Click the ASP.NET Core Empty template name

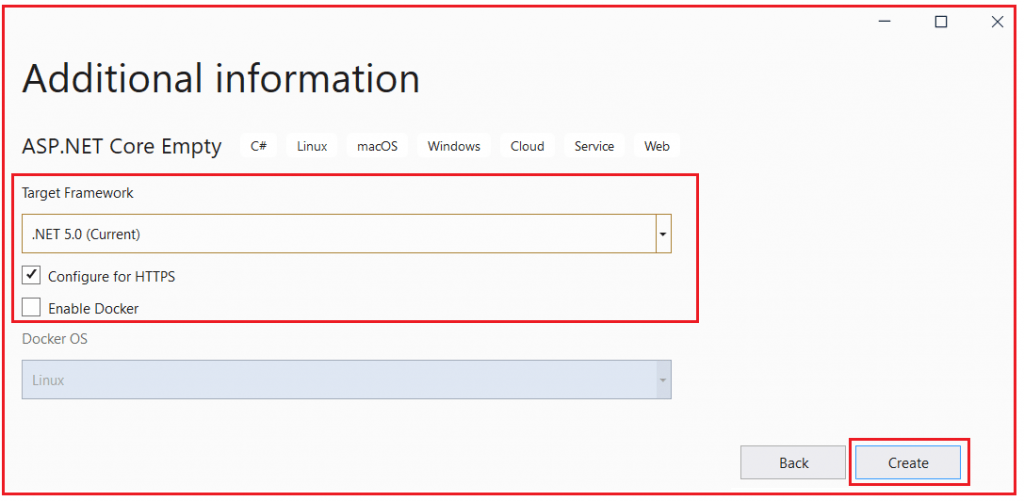(122, 146)
